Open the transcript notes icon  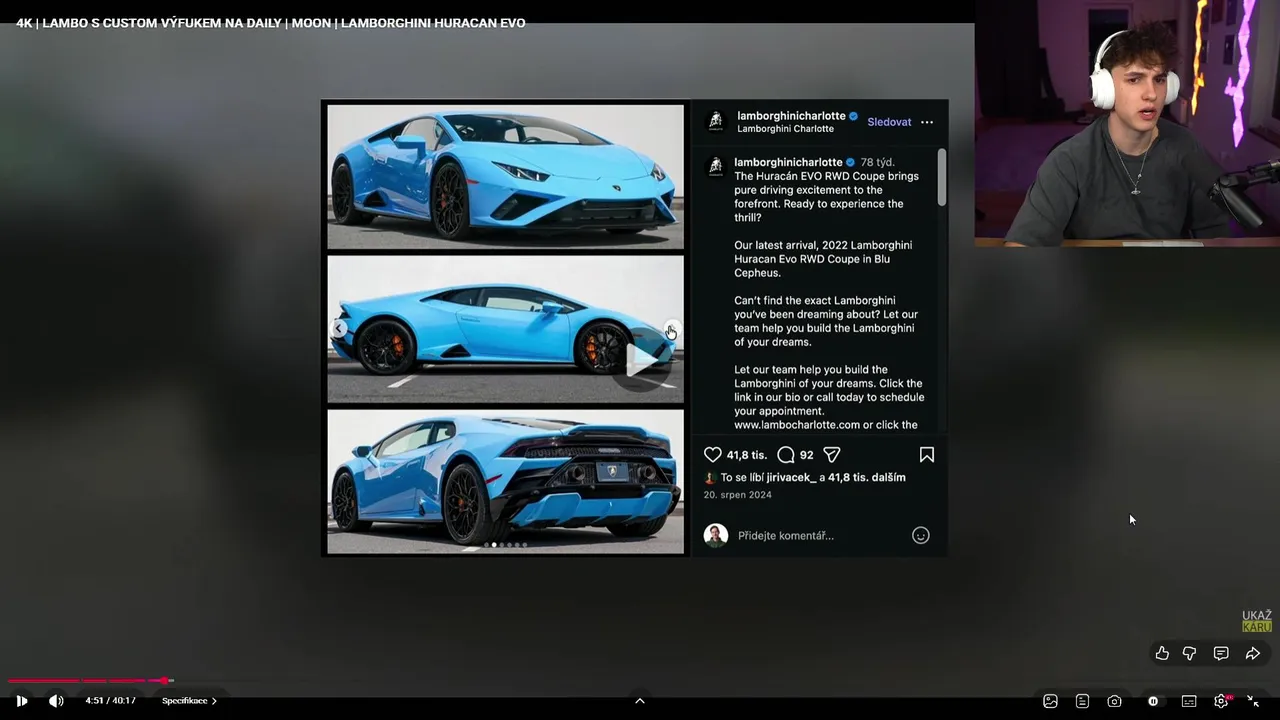1082,701
